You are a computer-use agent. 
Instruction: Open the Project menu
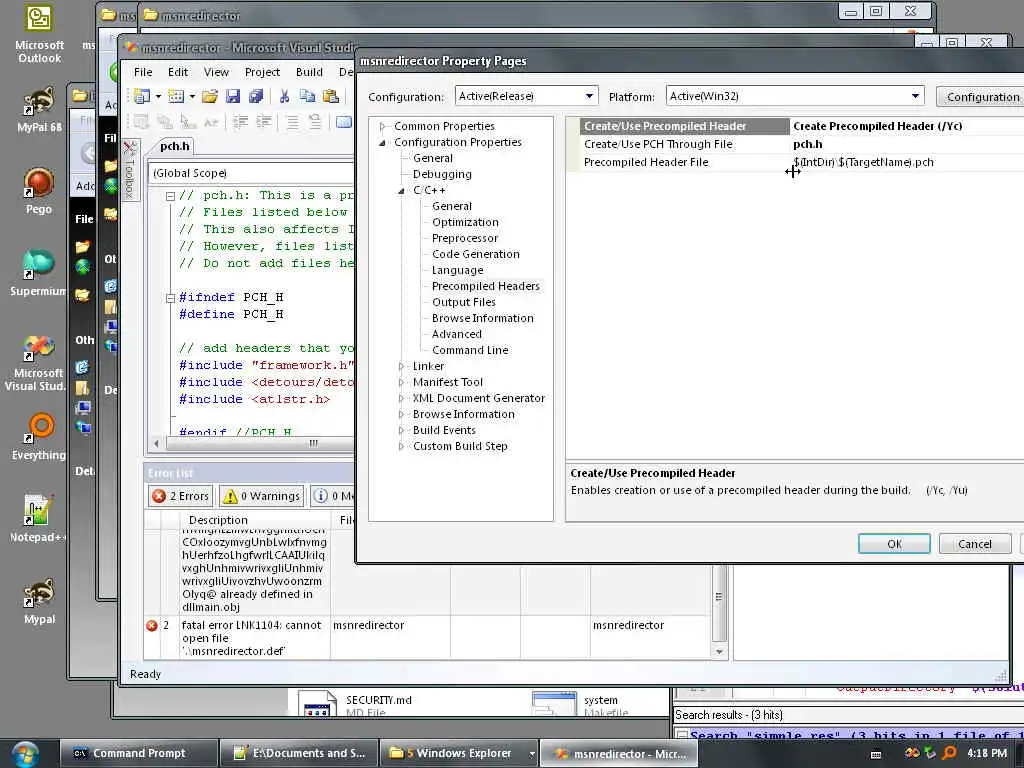[x=263, y=72]
